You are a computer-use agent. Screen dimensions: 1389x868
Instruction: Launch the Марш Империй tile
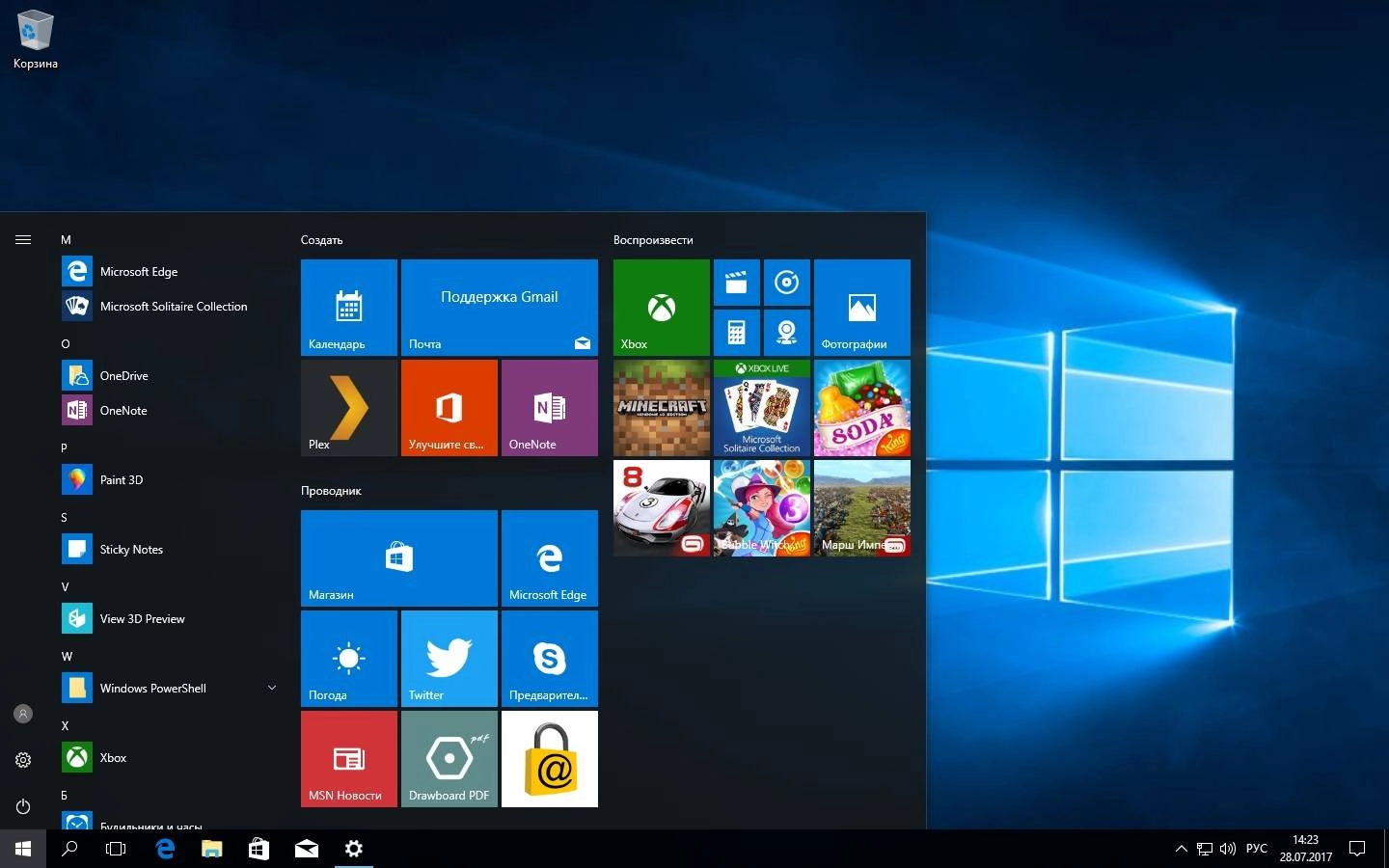[x=862, y=508]
